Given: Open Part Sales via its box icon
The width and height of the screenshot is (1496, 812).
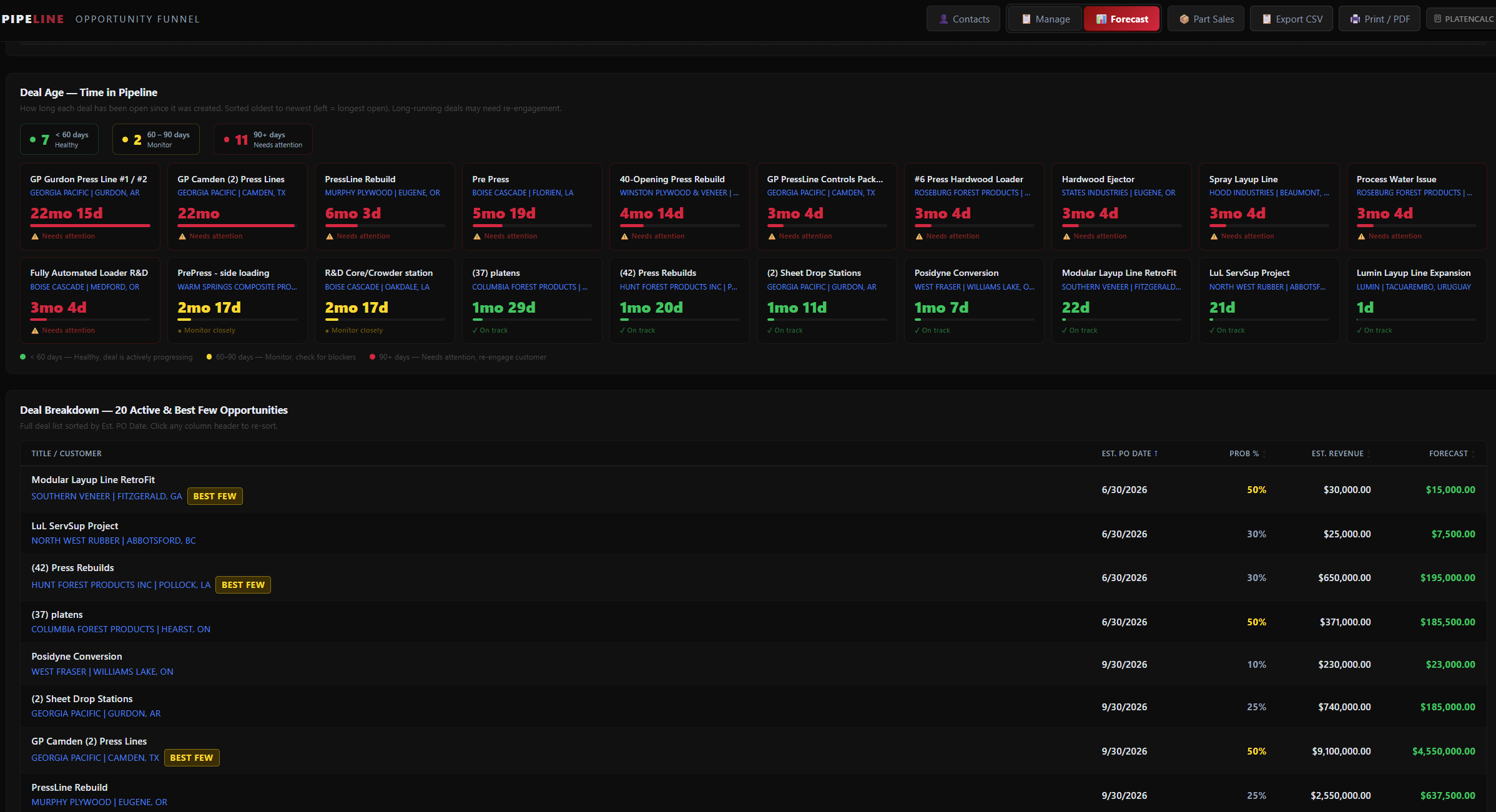Looking at the screenshot, I should tap(1184, 19).
